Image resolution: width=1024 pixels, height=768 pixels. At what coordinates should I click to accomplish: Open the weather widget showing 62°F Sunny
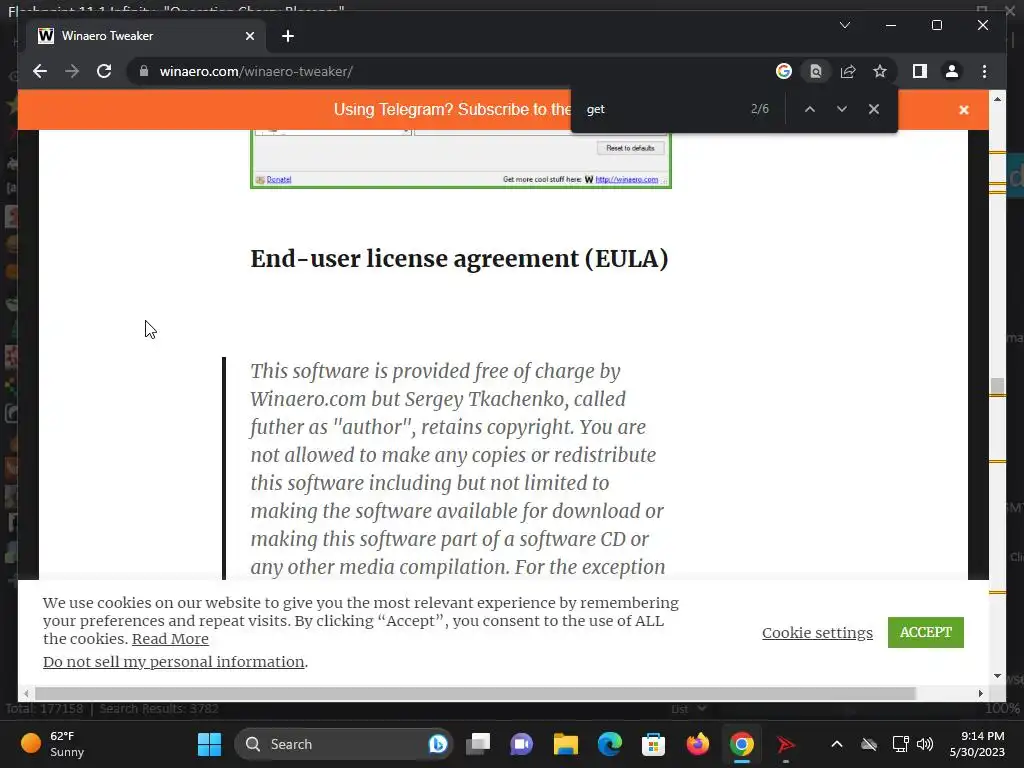click(x=52, y=744)
